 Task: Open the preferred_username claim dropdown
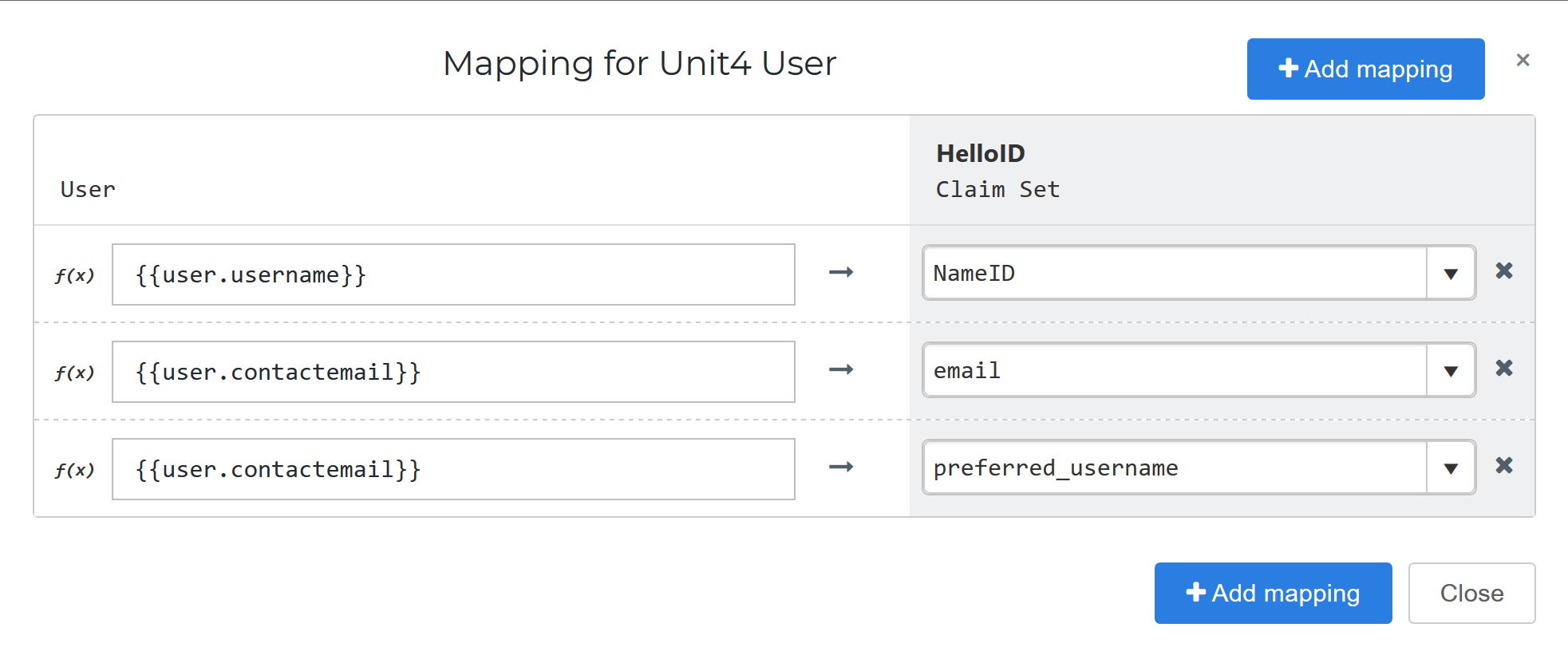tap(1450, 468)
